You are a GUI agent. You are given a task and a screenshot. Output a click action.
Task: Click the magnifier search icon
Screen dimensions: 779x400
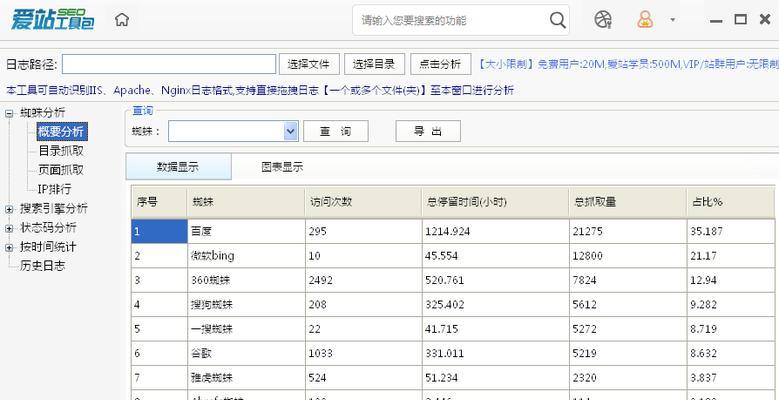pos(557,20)
